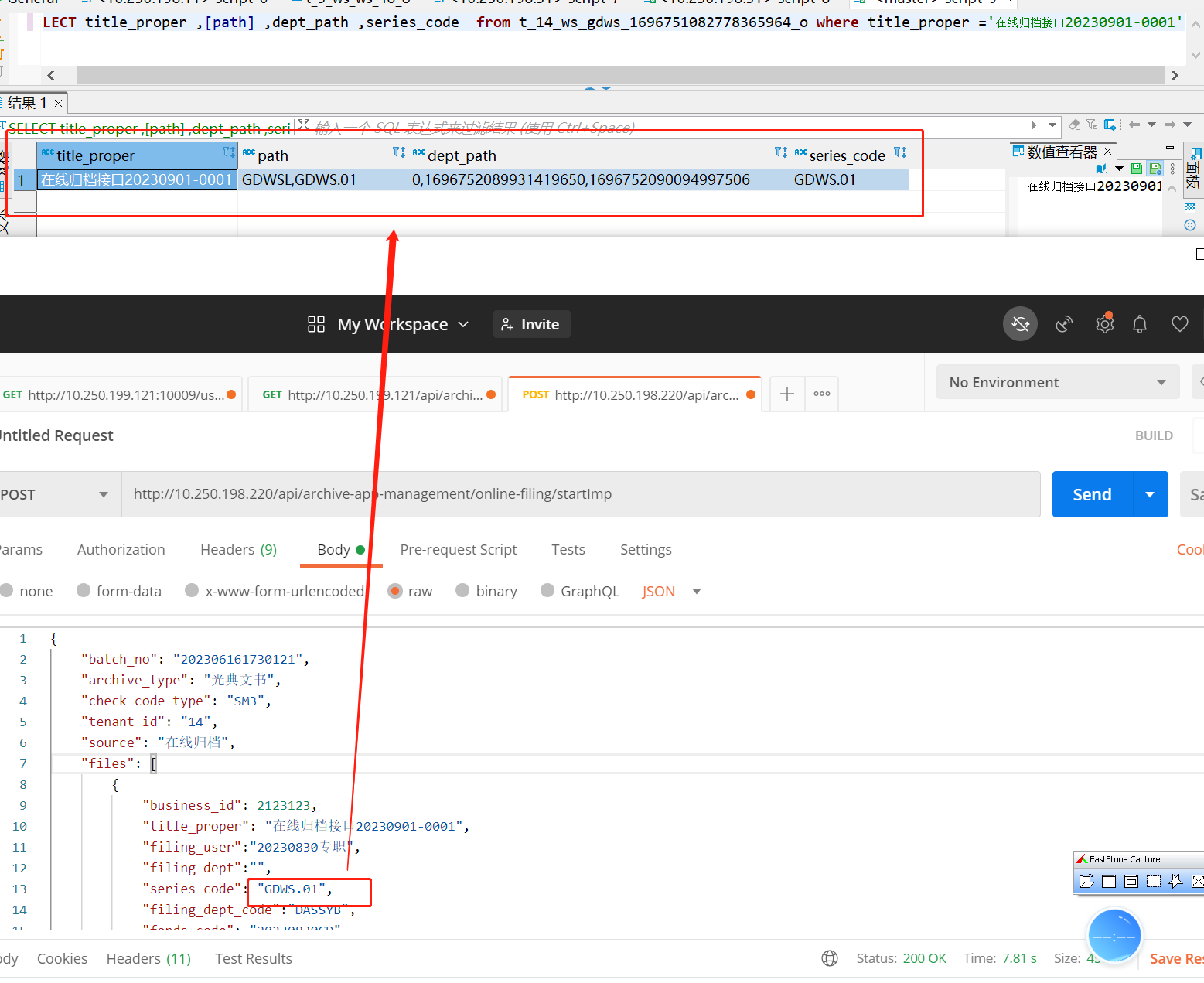Switch to Authorization tab
Image resolution: width=1204 pixels, height=983 pixels.
(121, 549)
